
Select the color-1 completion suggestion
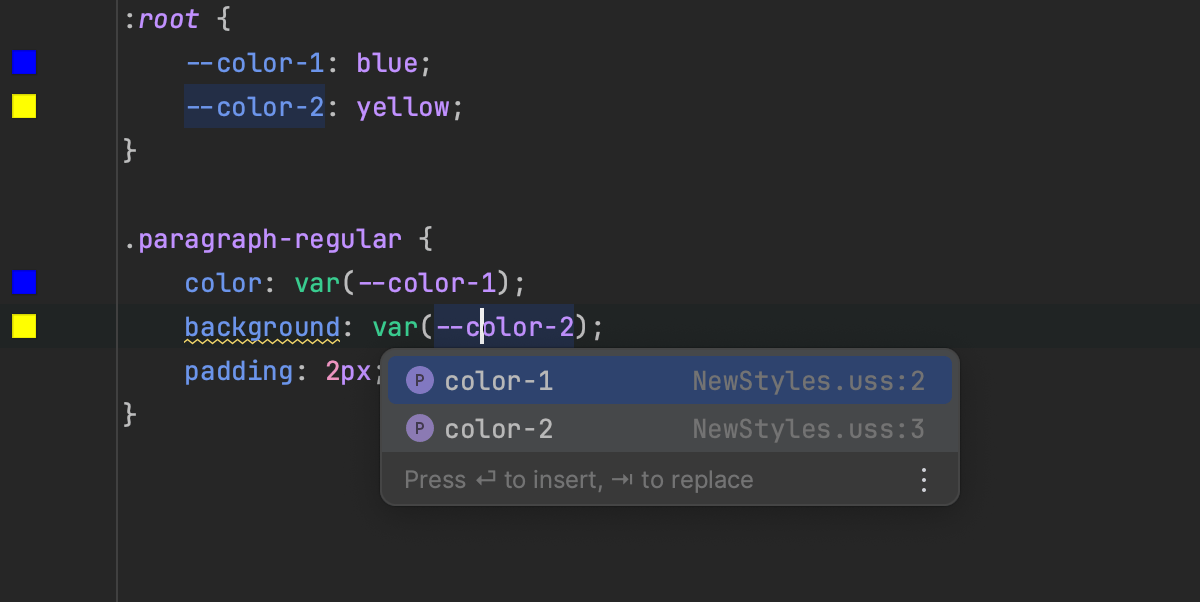pyautogui.click(x=499, y=381)
